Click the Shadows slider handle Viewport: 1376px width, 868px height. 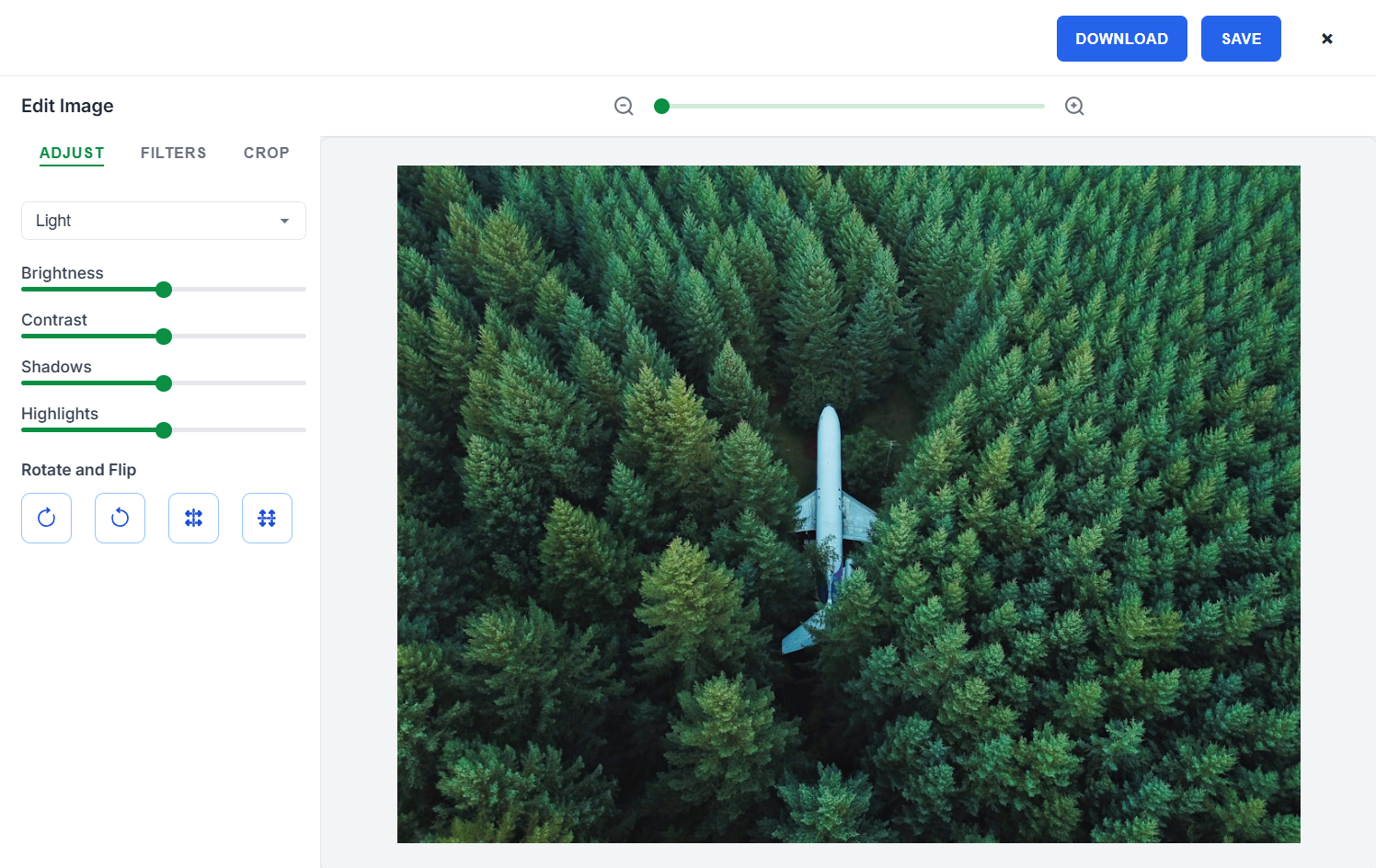point(164,383)
